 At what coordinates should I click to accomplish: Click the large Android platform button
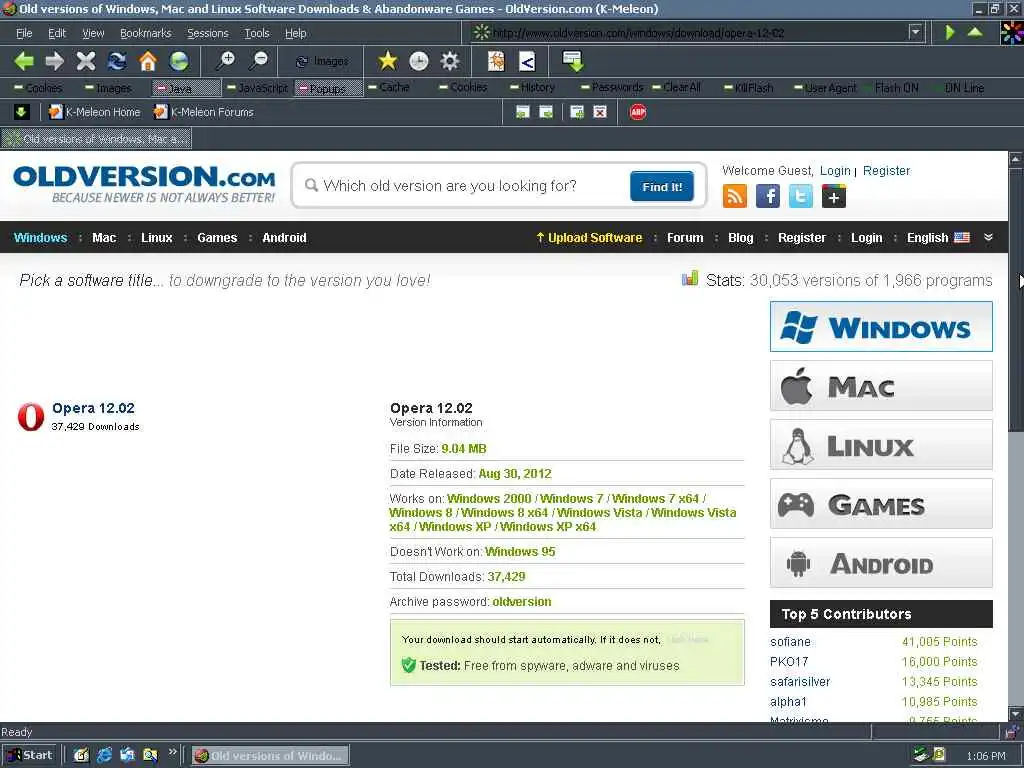click(881, 563)
